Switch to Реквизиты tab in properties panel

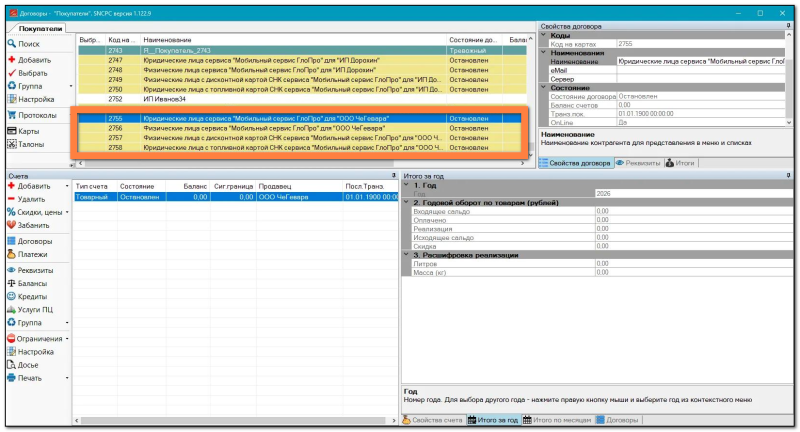638,163
